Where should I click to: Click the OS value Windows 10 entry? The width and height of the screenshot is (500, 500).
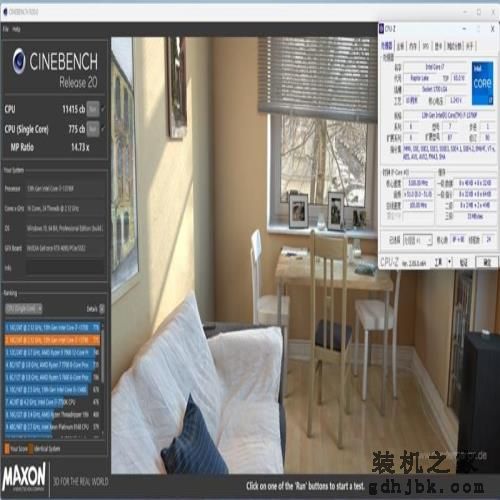coord(65,229)
